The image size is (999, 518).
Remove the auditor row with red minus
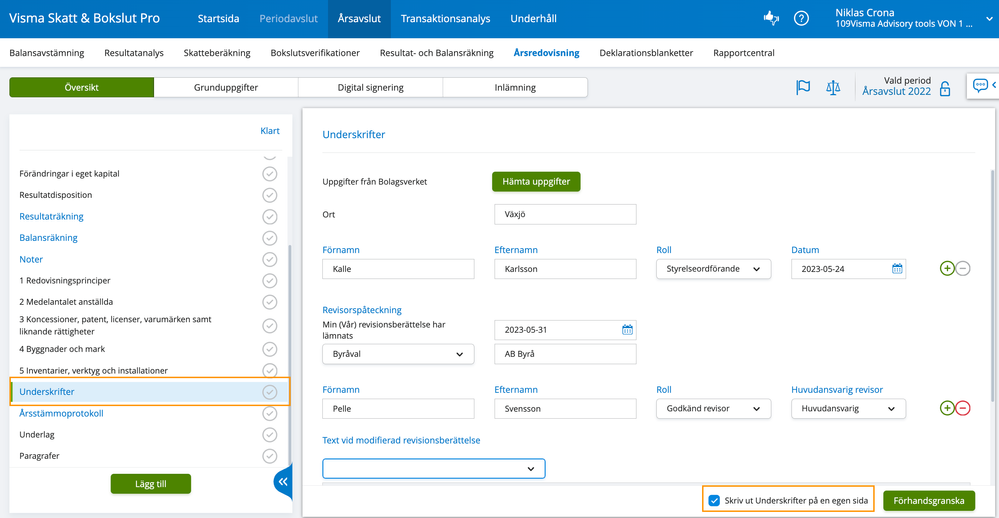963,408
